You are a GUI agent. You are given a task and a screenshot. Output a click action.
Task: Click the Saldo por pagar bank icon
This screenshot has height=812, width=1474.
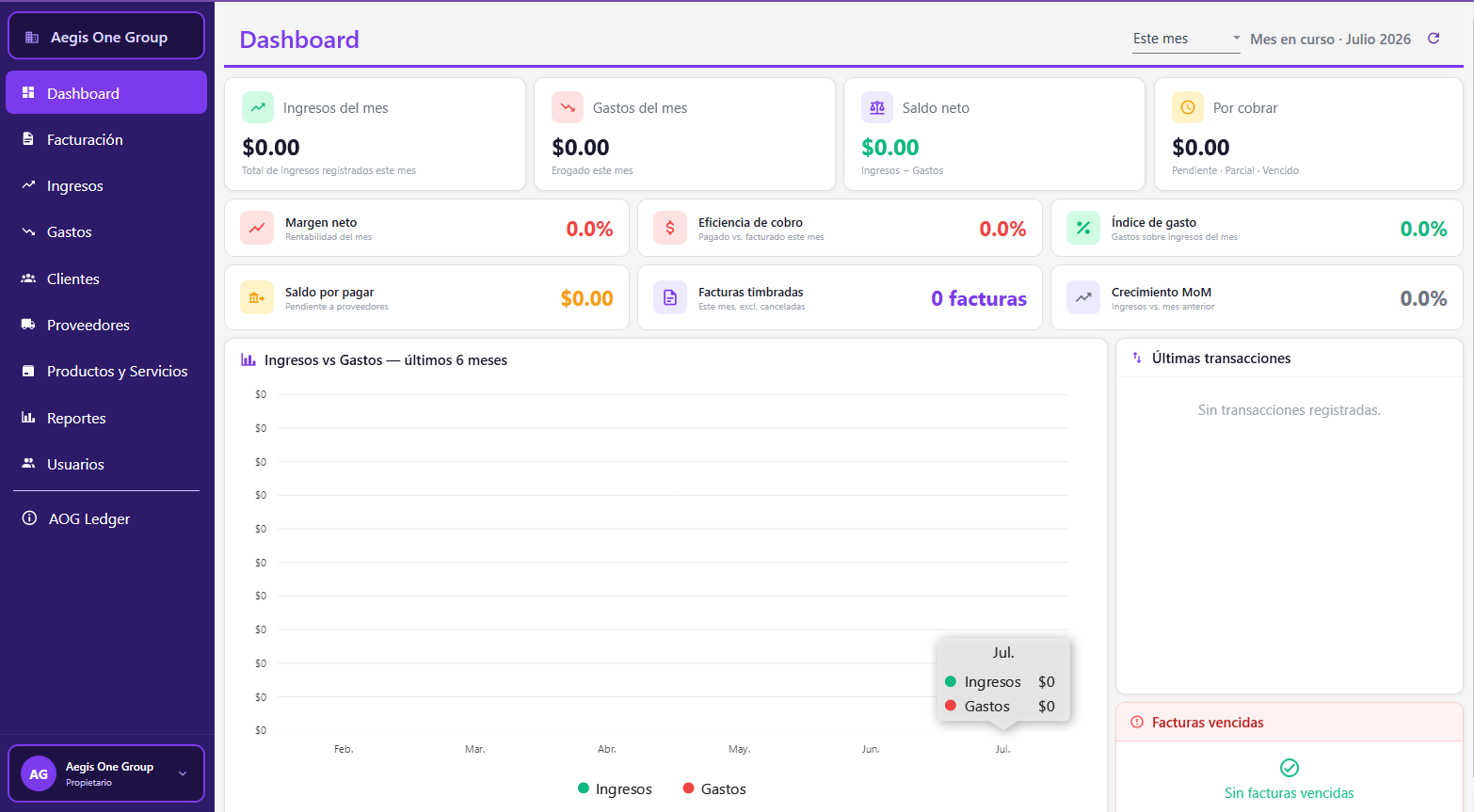coord(257,297)
